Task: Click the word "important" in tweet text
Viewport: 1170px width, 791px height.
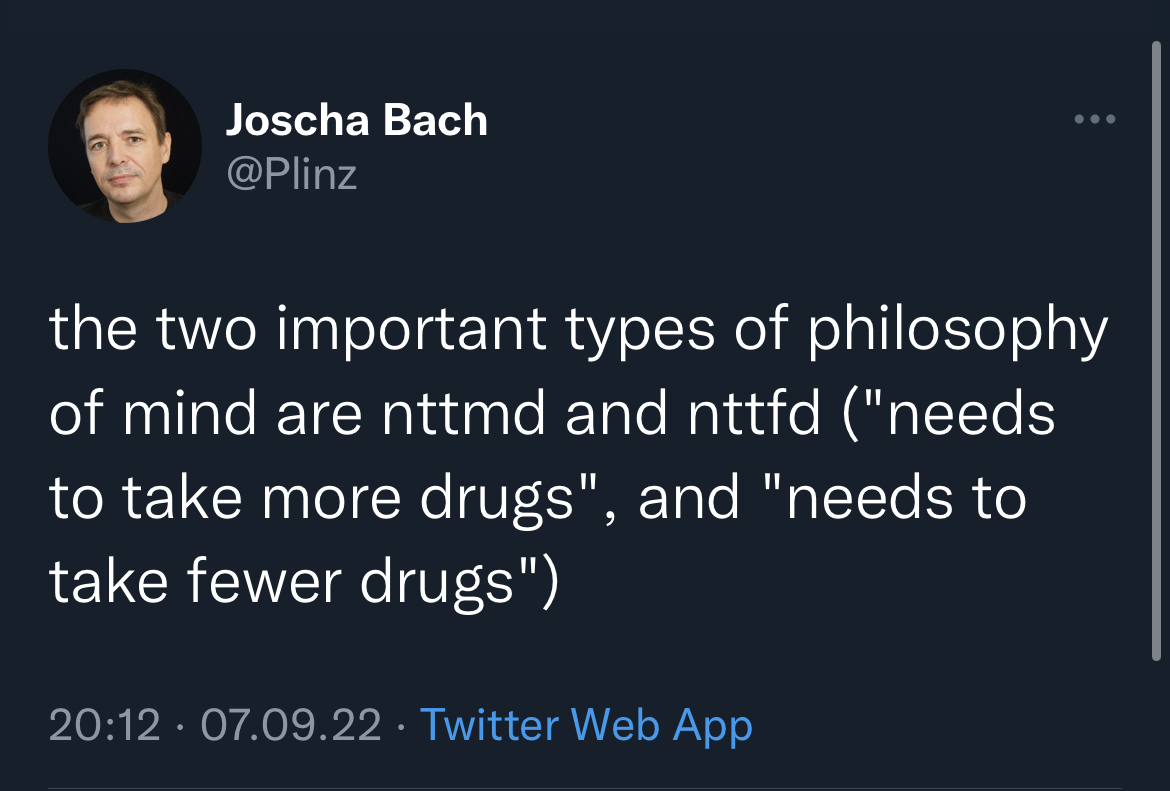Action: click(x=412, y=331)
